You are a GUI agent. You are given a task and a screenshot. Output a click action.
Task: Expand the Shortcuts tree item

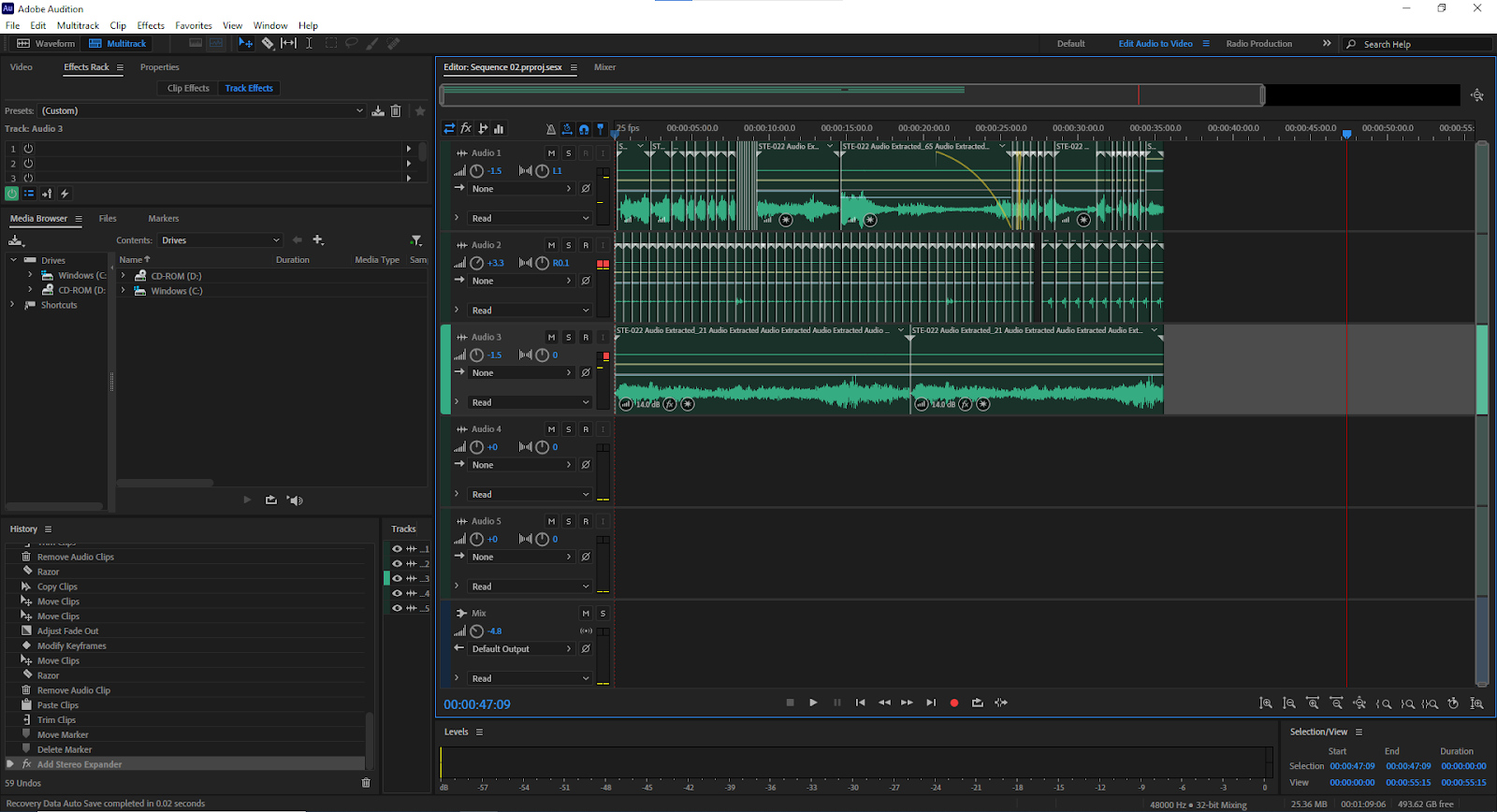click(x=12, y=305)
